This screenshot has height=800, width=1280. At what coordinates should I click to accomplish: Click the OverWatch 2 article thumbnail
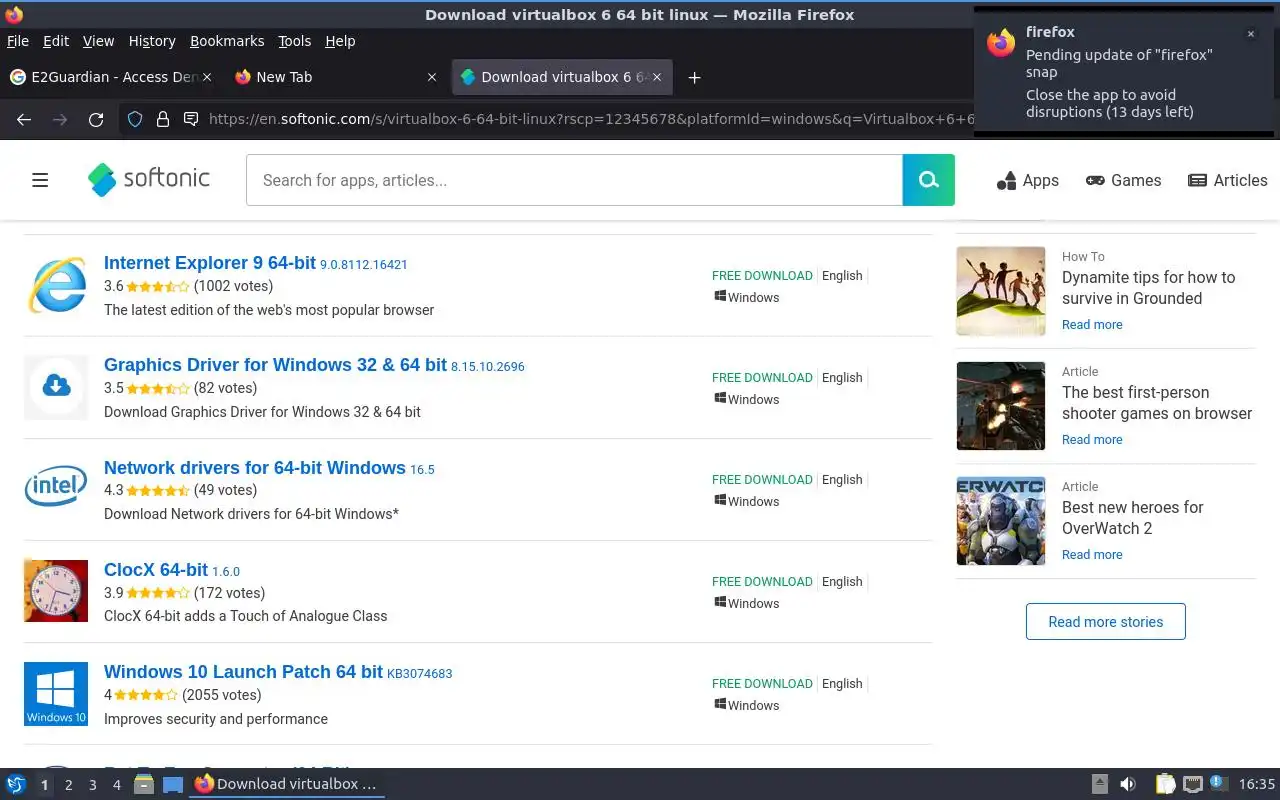point(1001,521)
